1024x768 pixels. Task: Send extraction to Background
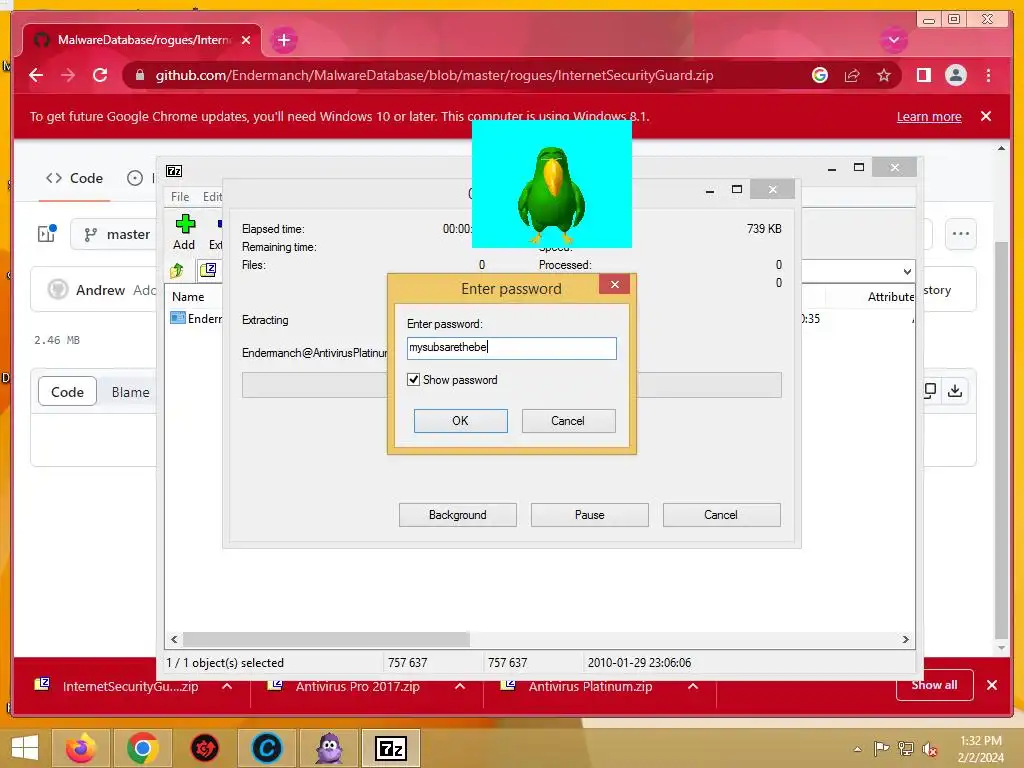[458, 515]
